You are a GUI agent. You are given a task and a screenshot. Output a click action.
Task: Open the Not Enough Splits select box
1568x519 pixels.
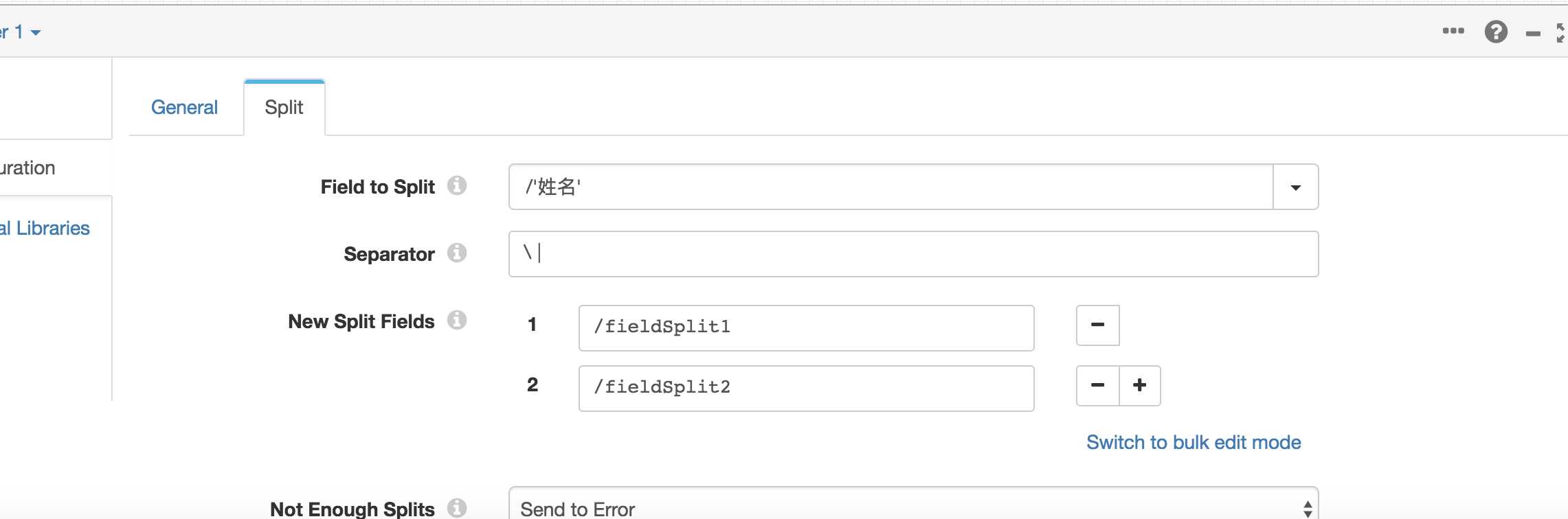tap(913, 505)
